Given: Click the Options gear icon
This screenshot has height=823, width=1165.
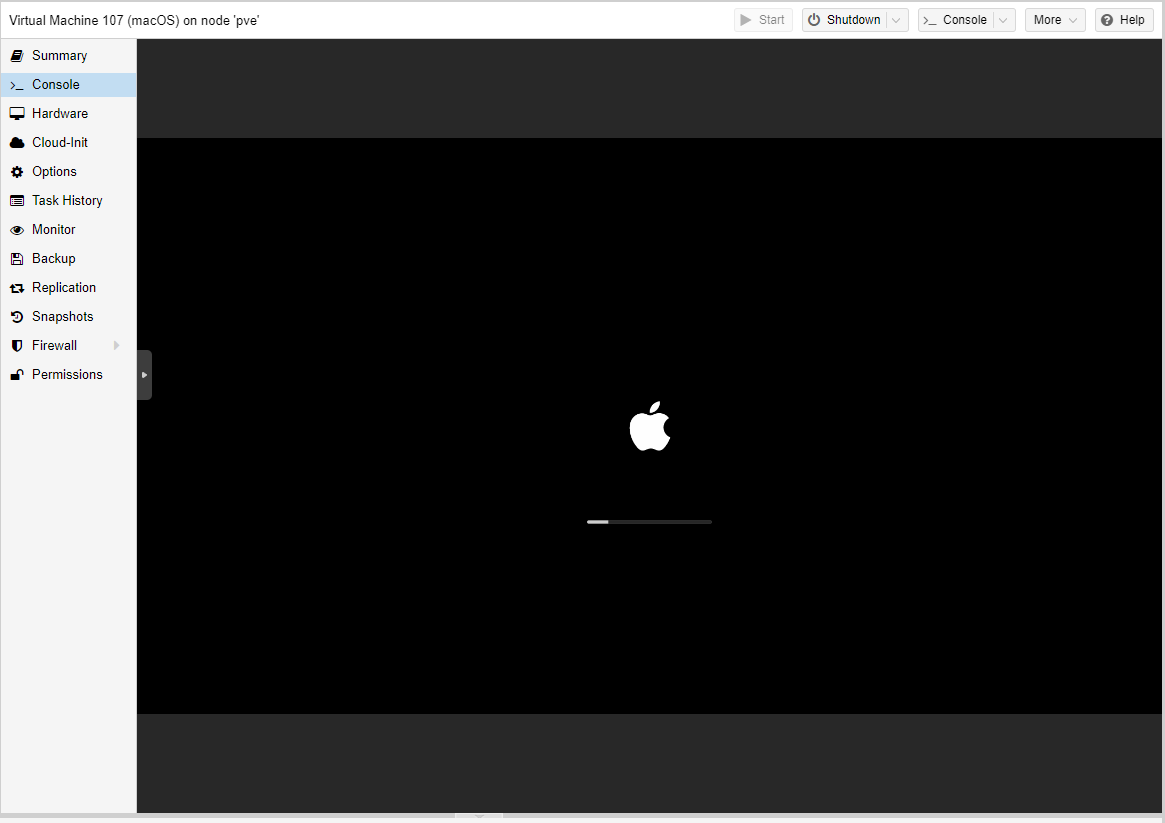Looking at the screenshot, I should point(16,172).
